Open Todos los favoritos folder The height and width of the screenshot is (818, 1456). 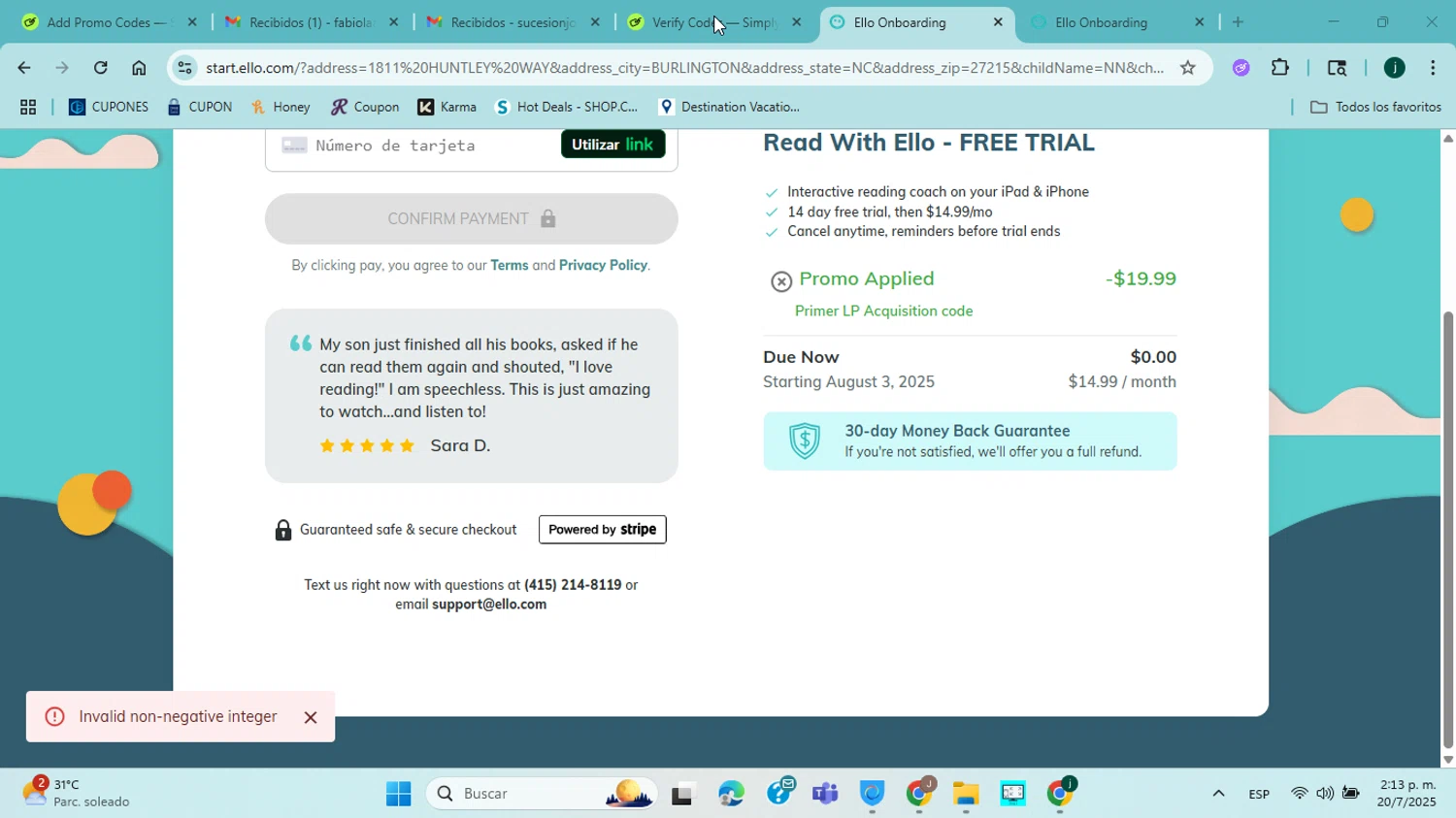[1376, 107]
